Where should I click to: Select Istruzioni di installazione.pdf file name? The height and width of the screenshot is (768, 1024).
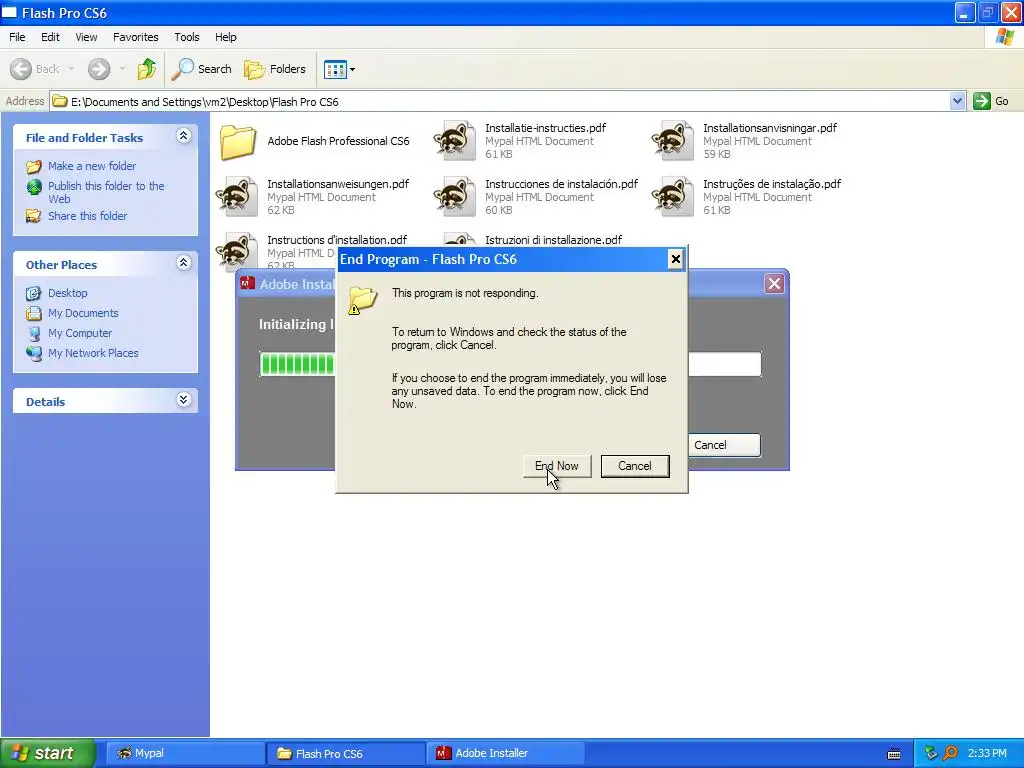click(554, 240)
